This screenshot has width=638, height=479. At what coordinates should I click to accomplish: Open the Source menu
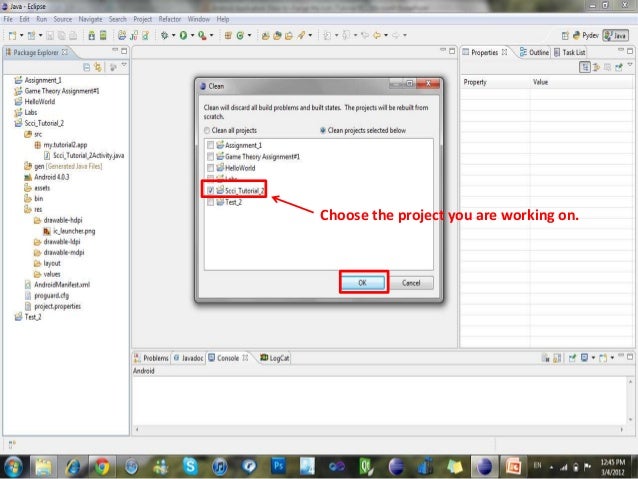(x=63, y=19)
